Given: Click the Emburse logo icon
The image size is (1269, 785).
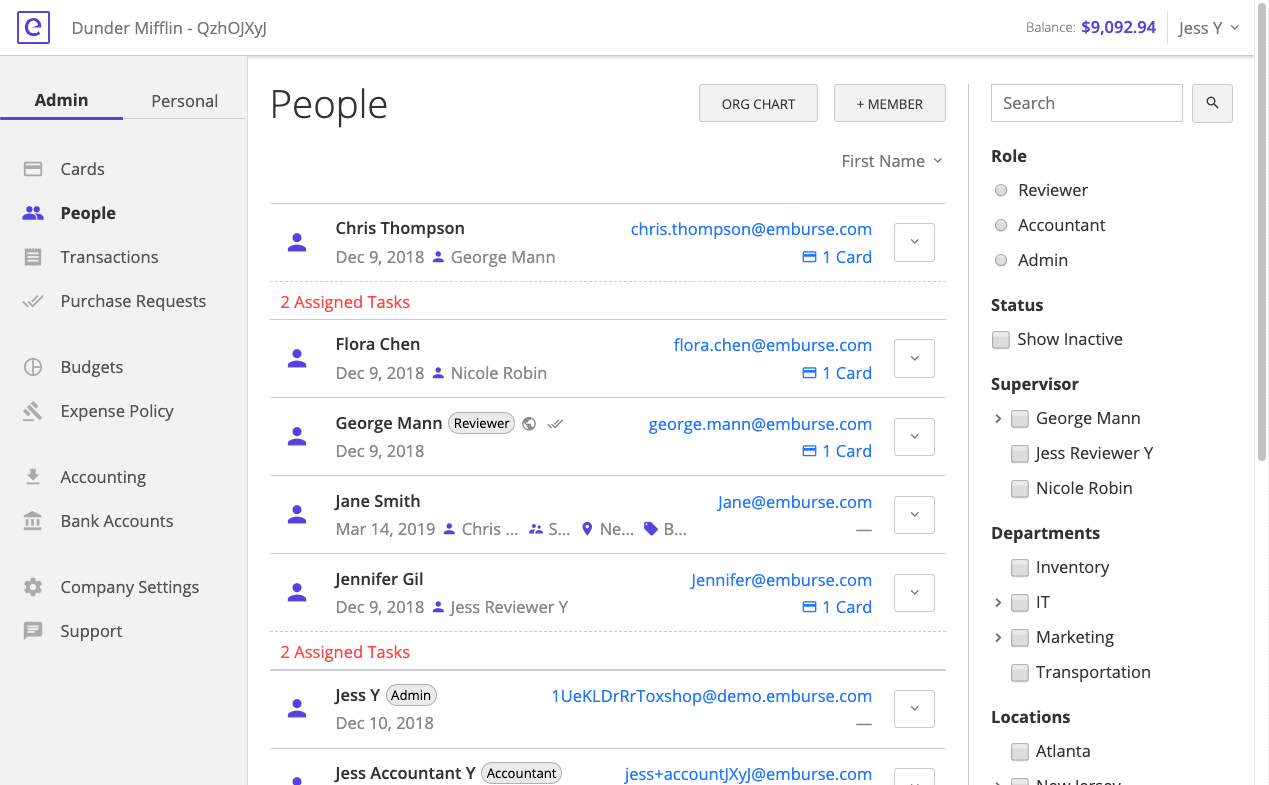Looking at the screenshot, I should (33, 28).
